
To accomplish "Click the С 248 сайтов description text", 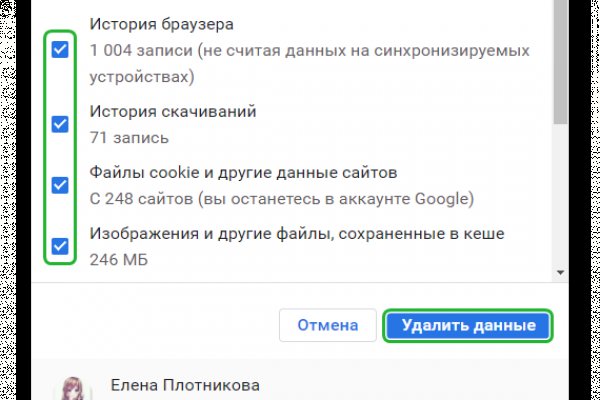I will pos(280,199).
